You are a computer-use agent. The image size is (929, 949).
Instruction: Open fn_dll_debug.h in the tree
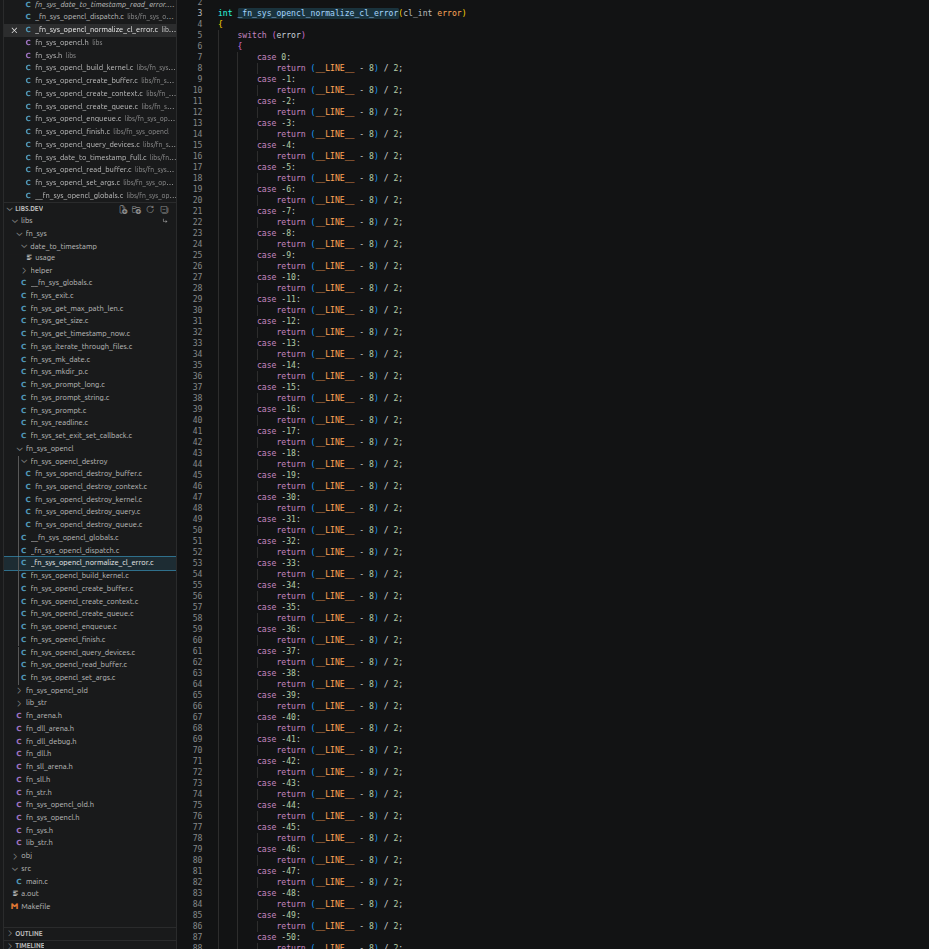click(x=90, y=741)
